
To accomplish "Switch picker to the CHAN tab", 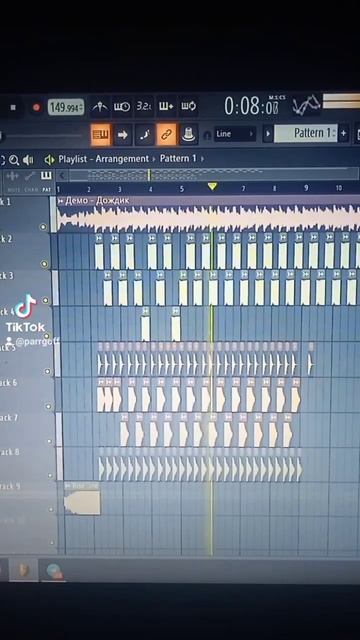I will (30, 189).
